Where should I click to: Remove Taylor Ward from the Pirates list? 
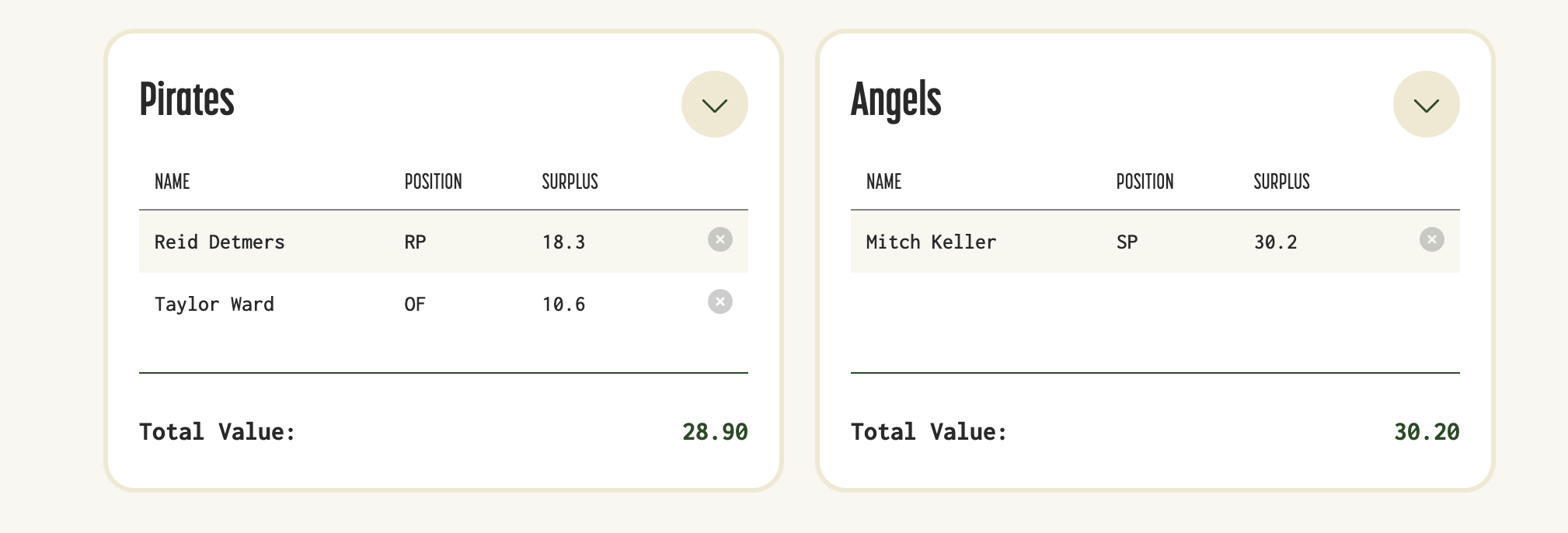(720, 301)
